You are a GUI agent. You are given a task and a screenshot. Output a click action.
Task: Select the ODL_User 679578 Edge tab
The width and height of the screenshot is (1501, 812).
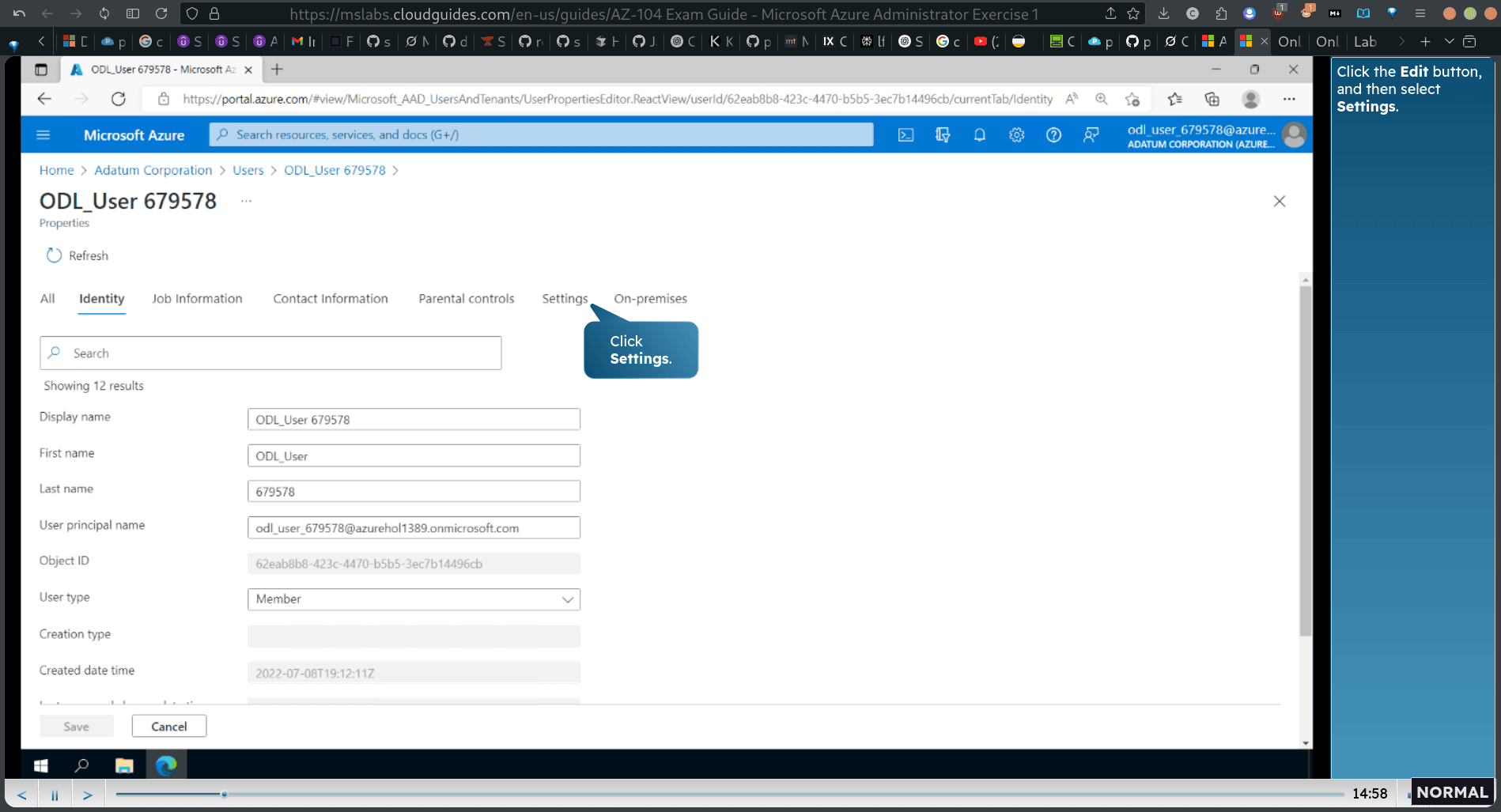point(161,70)
